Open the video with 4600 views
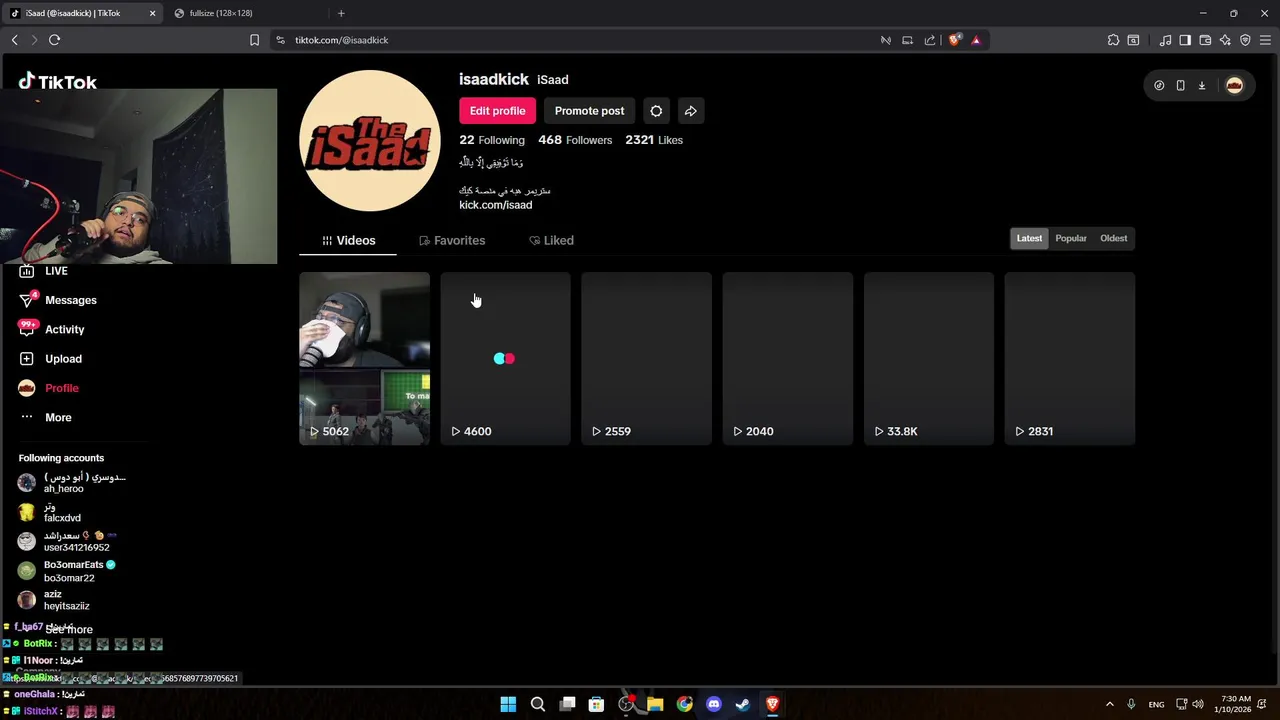Screen dimensions: 1280x720 (x=505, y=358)
